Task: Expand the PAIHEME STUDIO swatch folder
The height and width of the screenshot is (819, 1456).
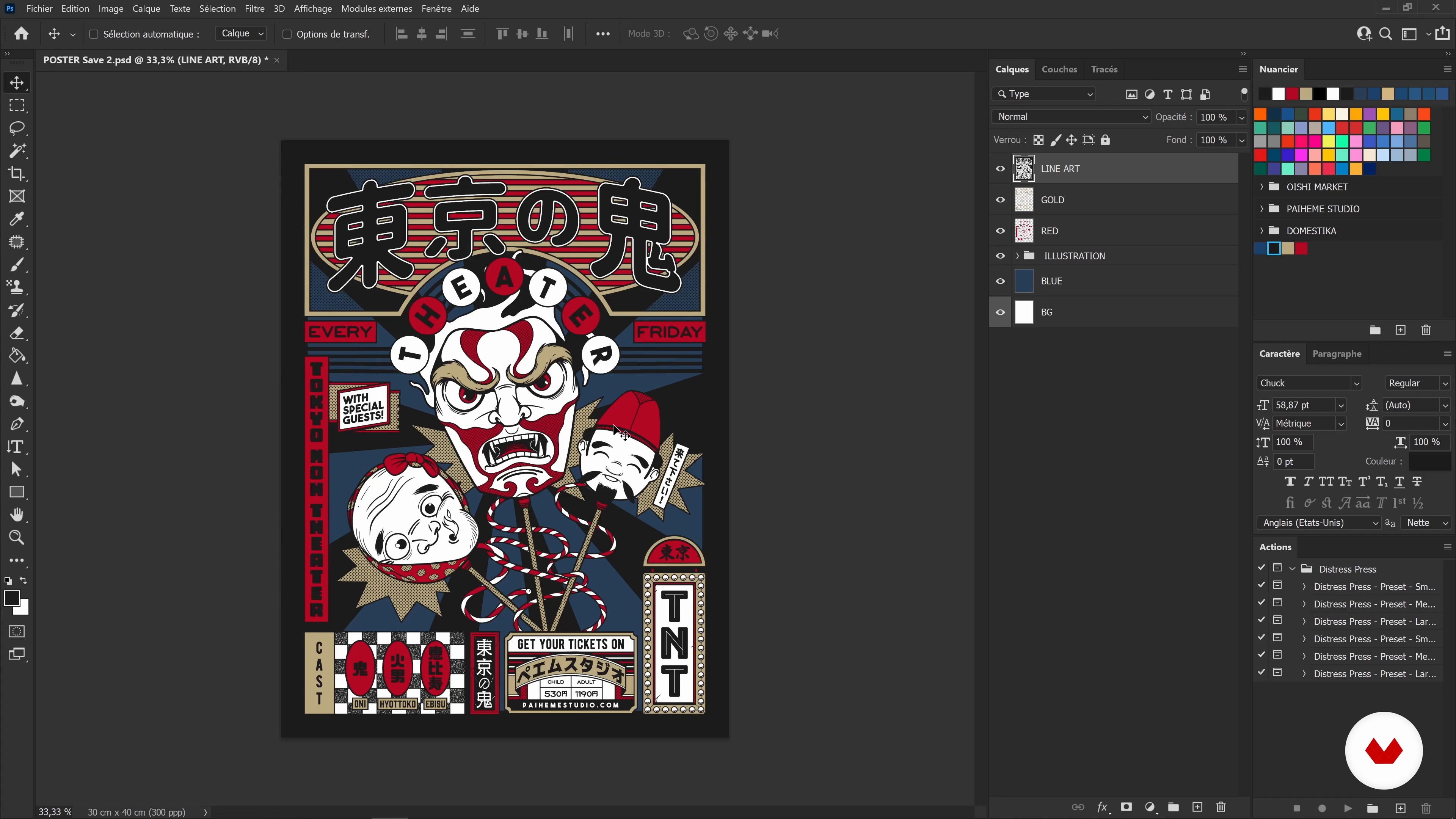Action: [1261, 209]
